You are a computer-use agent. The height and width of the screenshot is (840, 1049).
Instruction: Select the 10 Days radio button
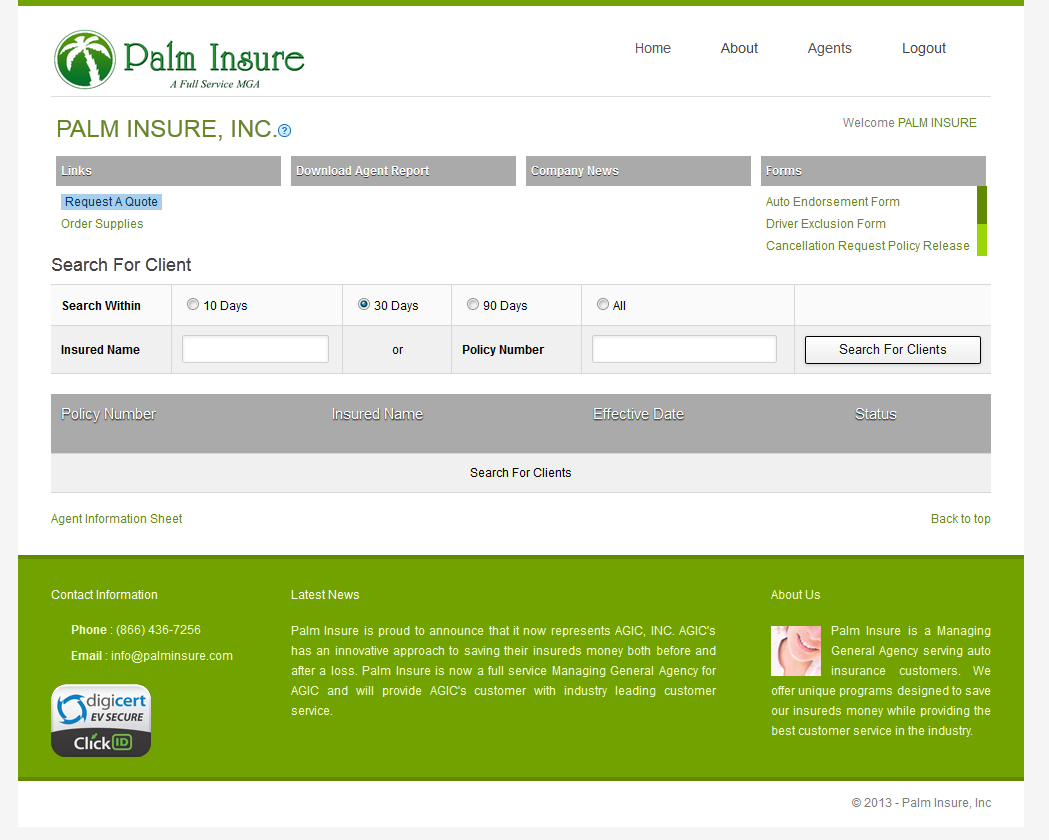[x=193, y=305]
